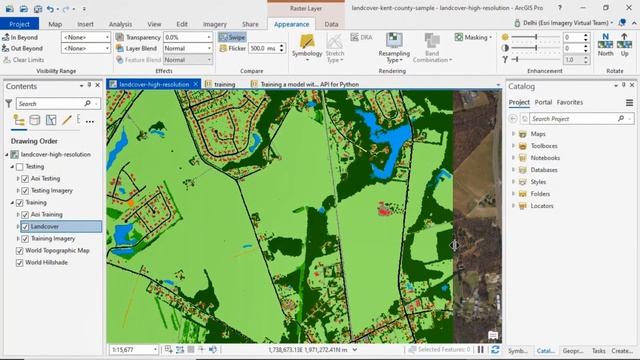Expand the Toolboxes catalog node
Screen dimensions: 640x360
[x=513, y=146]
